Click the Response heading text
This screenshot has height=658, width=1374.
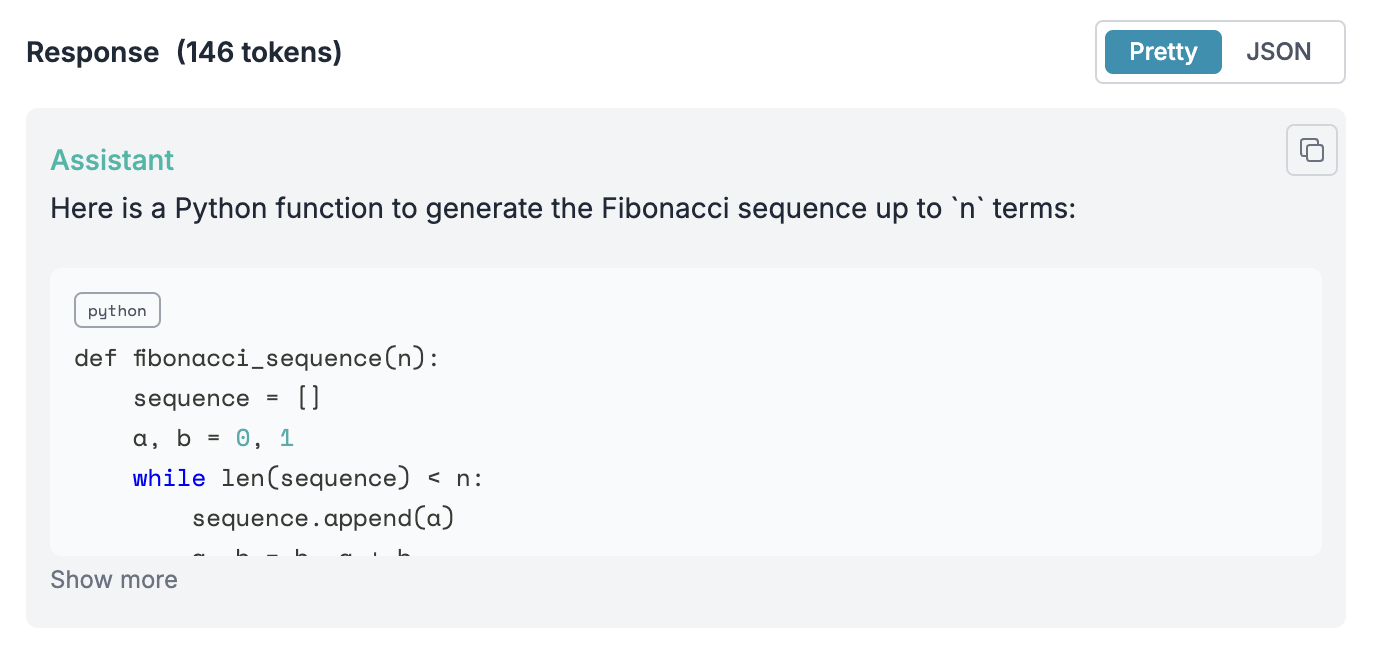pyautogui.click(x=92, y=52)
